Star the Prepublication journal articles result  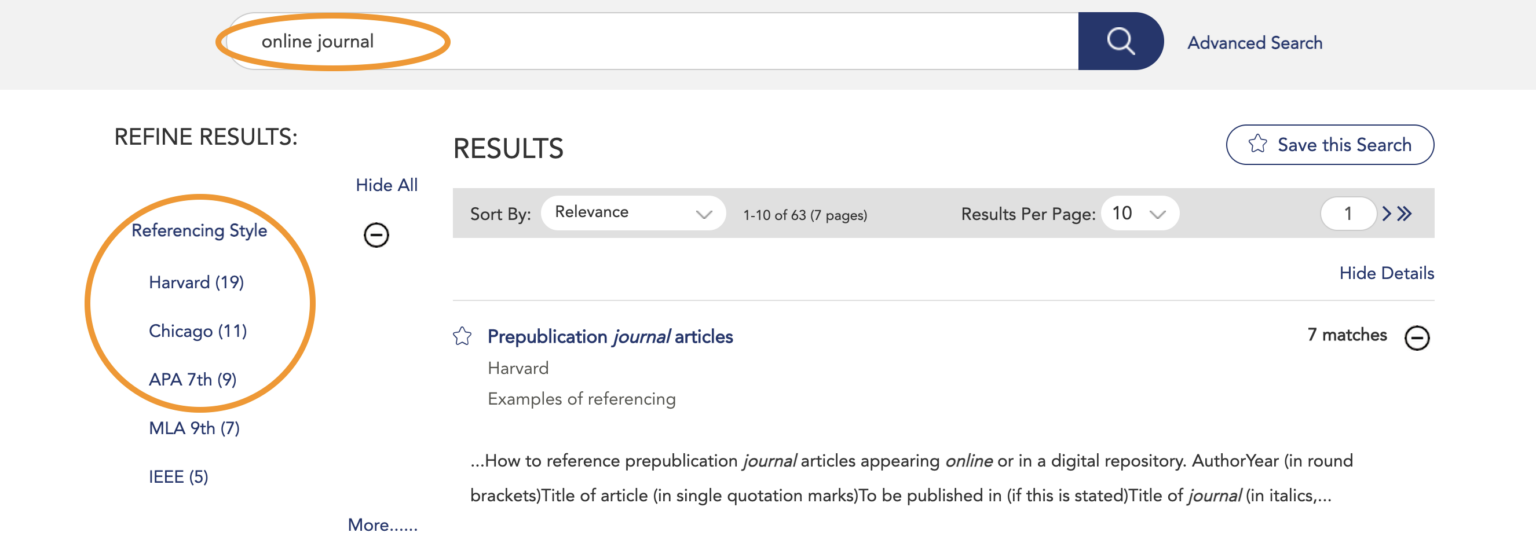click(462, 337)
